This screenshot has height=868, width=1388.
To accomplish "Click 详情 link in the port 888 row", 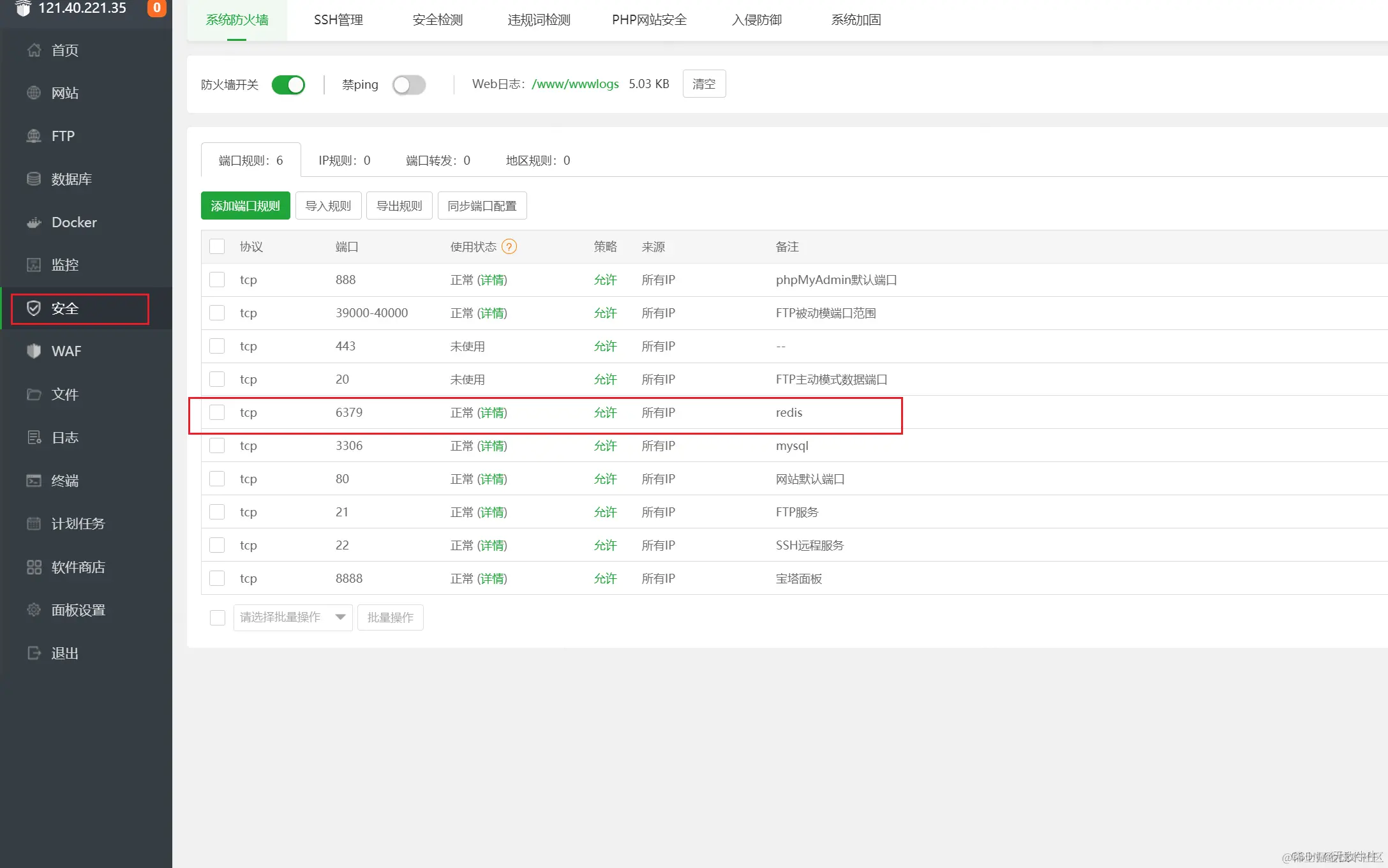I will 492,280.
